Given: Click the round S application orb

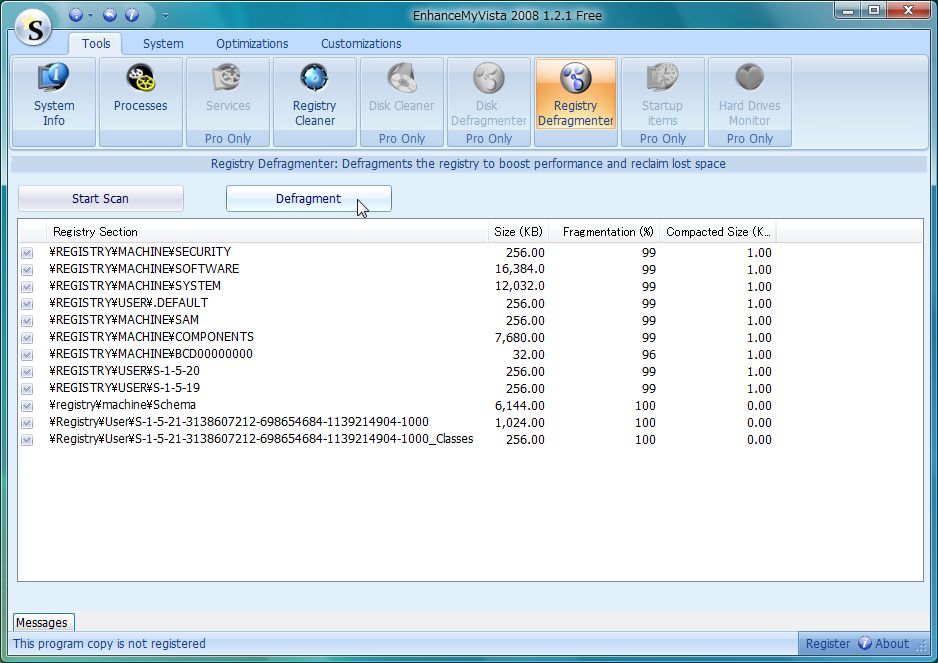Looking at the screenshot, I should click(x=34, y=28).
